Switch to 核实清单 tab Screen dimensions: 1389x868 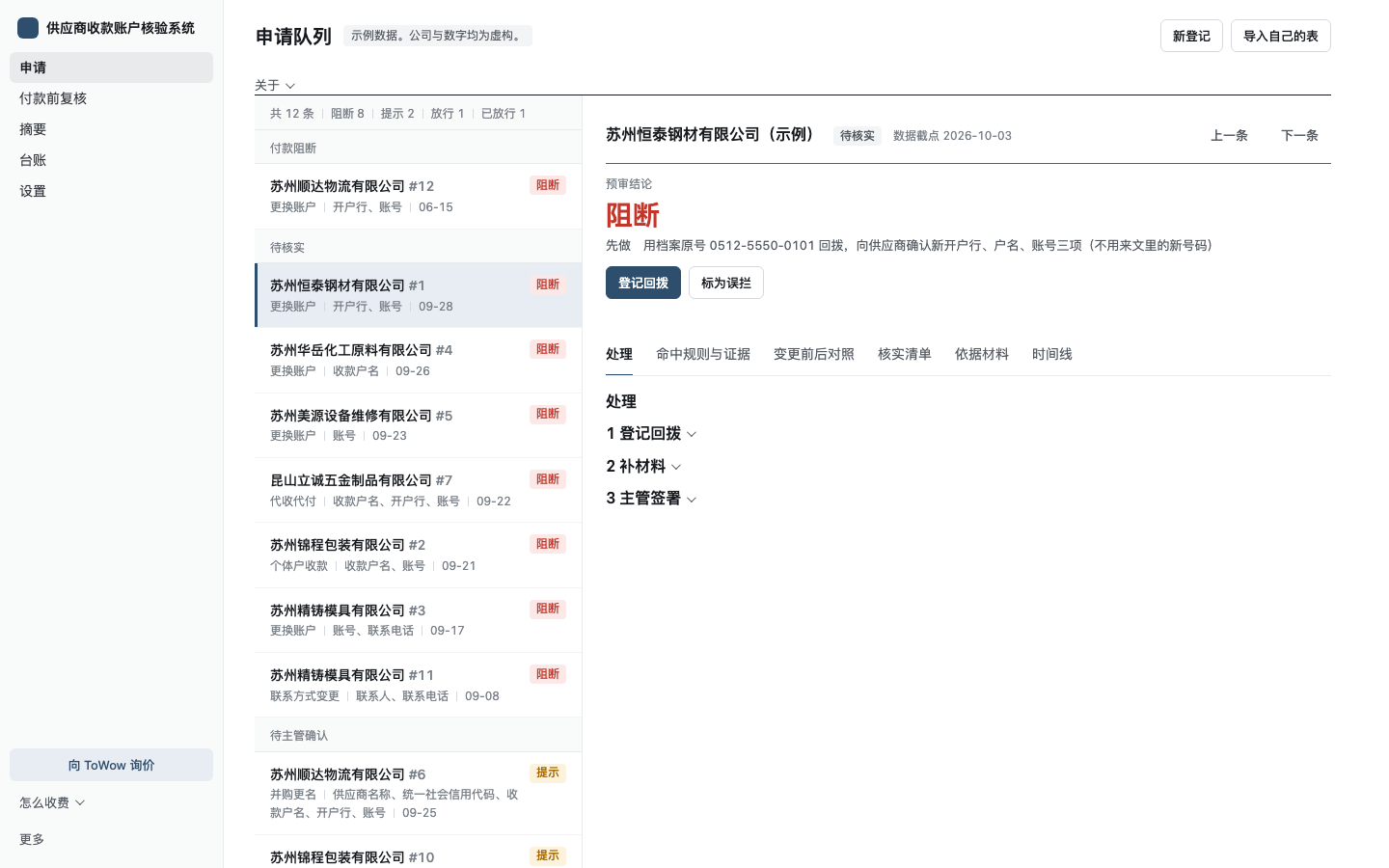[x=905, y=354]
